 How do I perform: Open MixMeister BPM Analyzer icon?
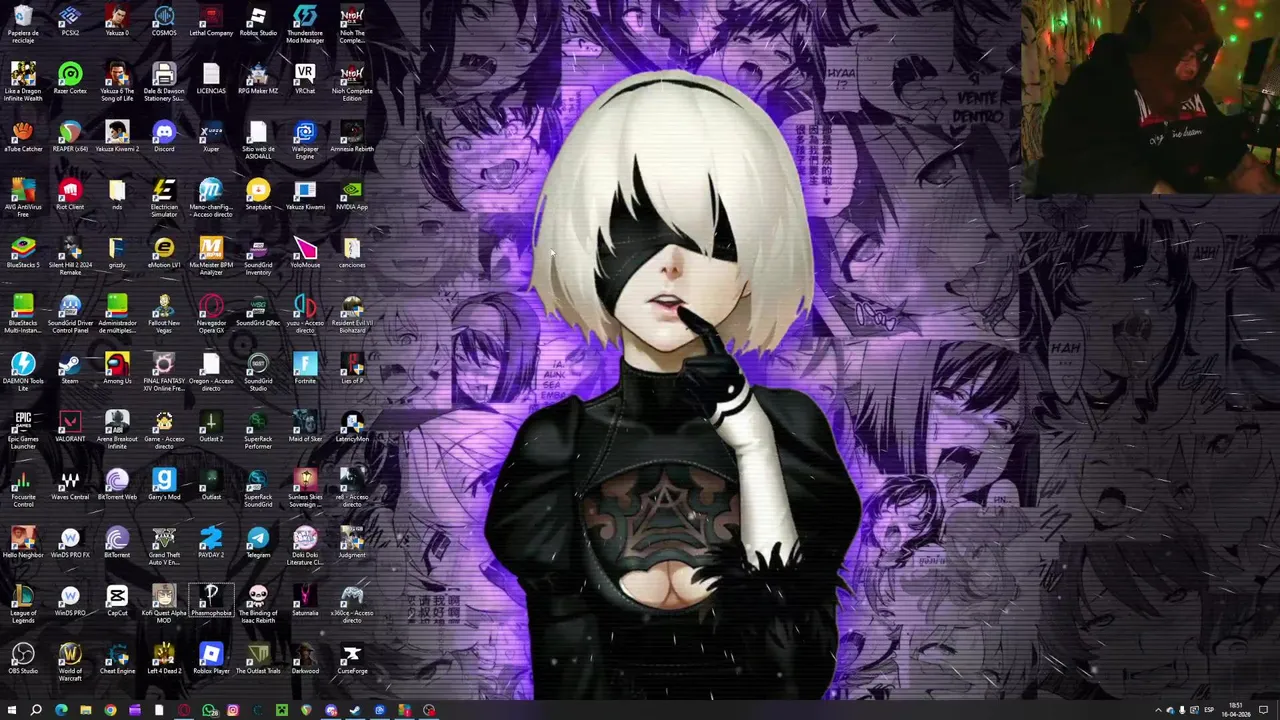click(x=211, y=256)
